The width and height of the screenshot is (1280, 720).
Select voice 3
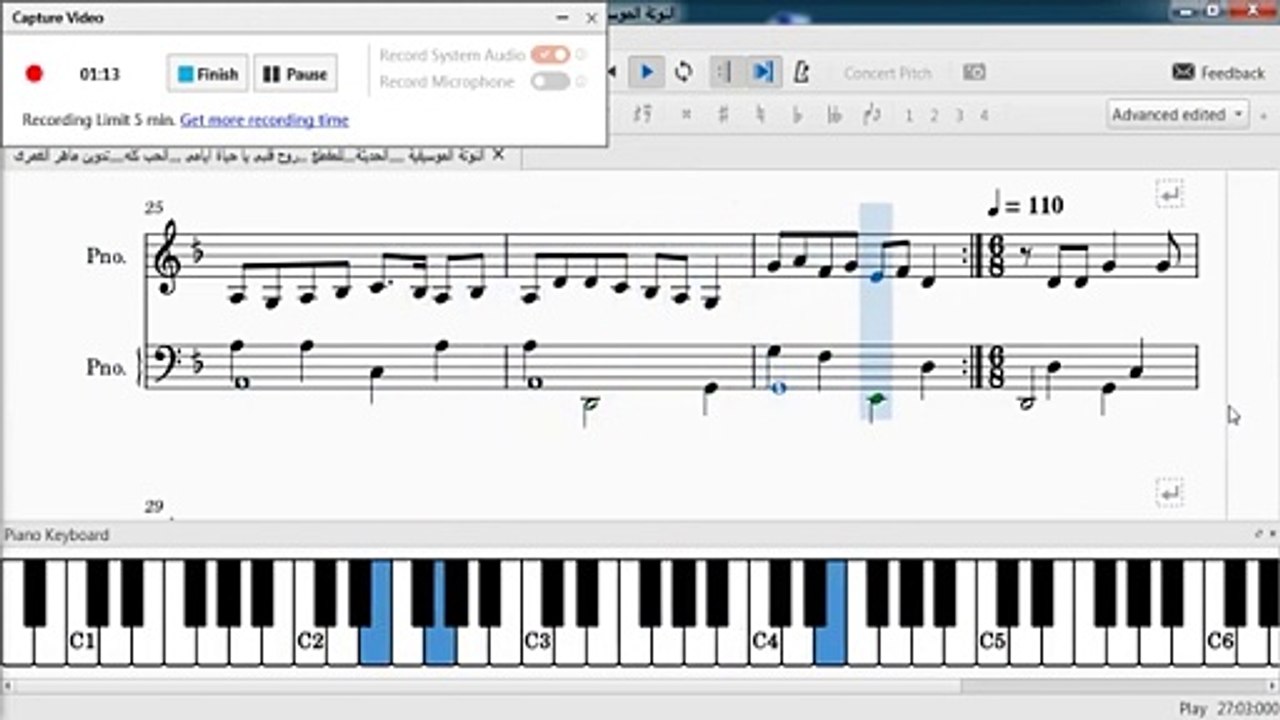[959, 116]
